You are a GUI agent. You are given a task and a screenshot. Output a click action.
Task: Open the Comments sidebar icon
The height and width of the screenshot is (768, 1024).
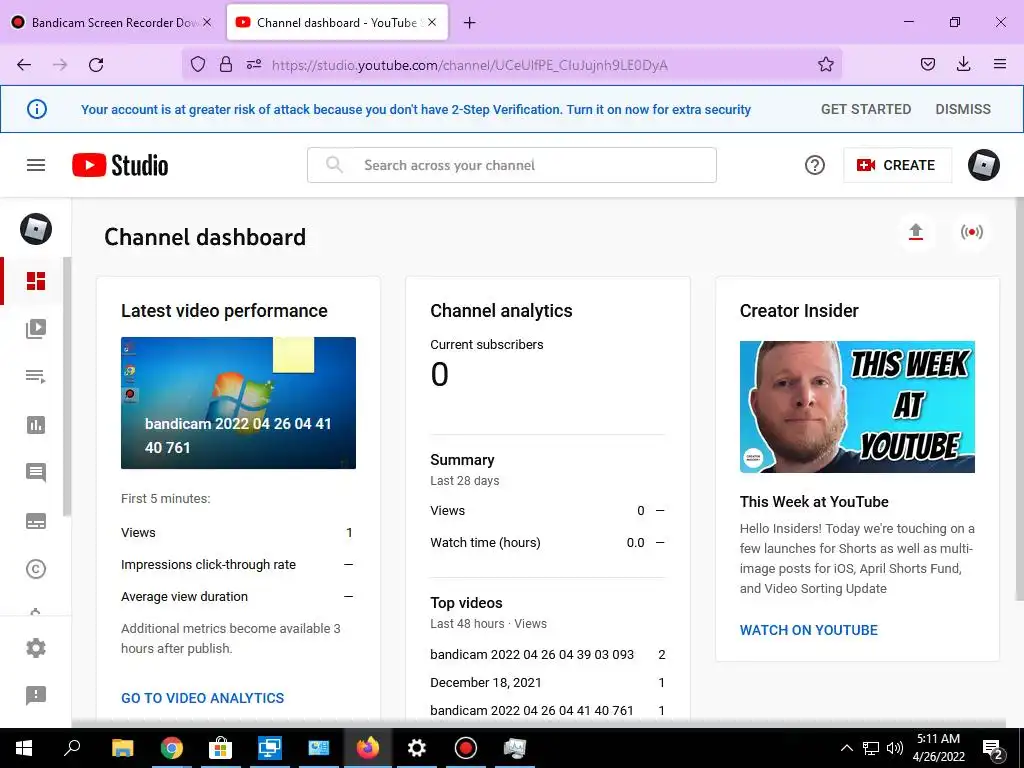(x=36, y=473)
